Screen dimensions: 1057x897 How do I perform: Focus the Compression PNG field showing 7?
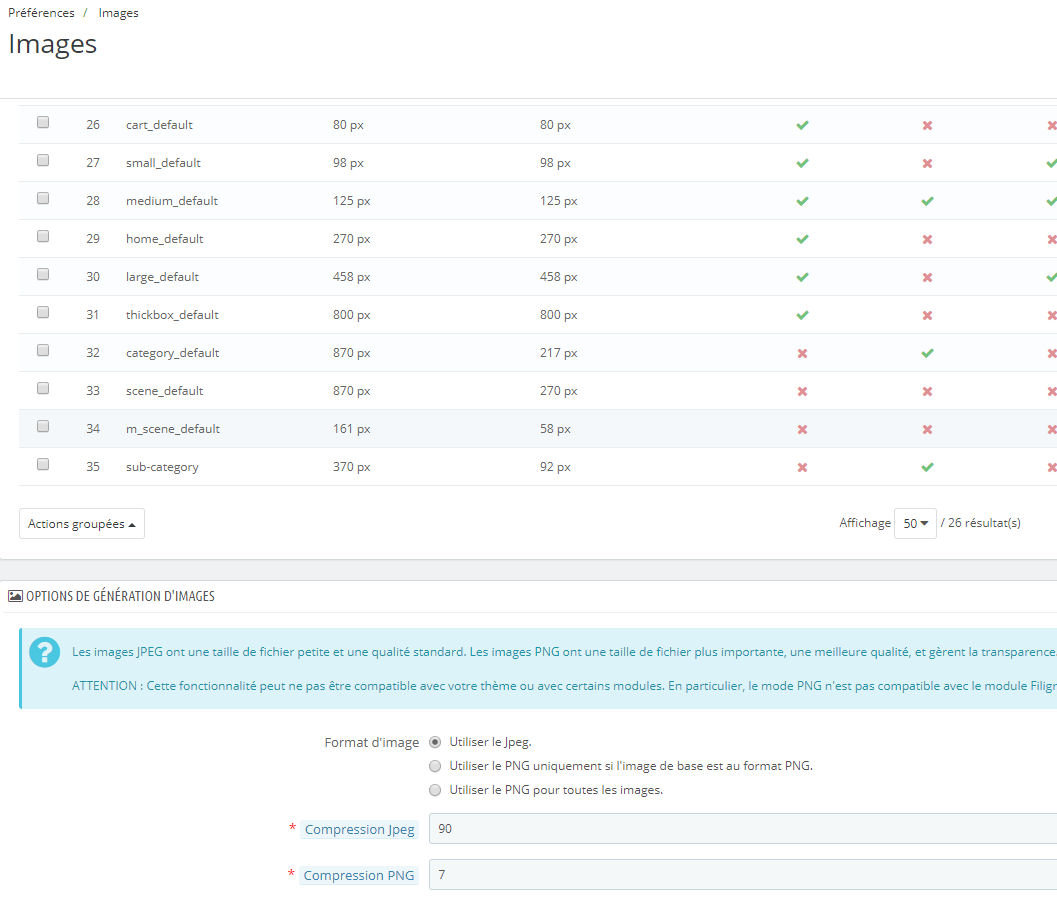tap(743, 875)
